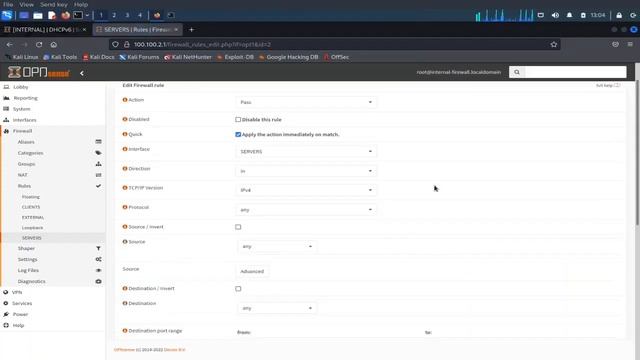Bookmark this page with star icon
The height and width of the screenshot is (360, 640).
(553, 44)
